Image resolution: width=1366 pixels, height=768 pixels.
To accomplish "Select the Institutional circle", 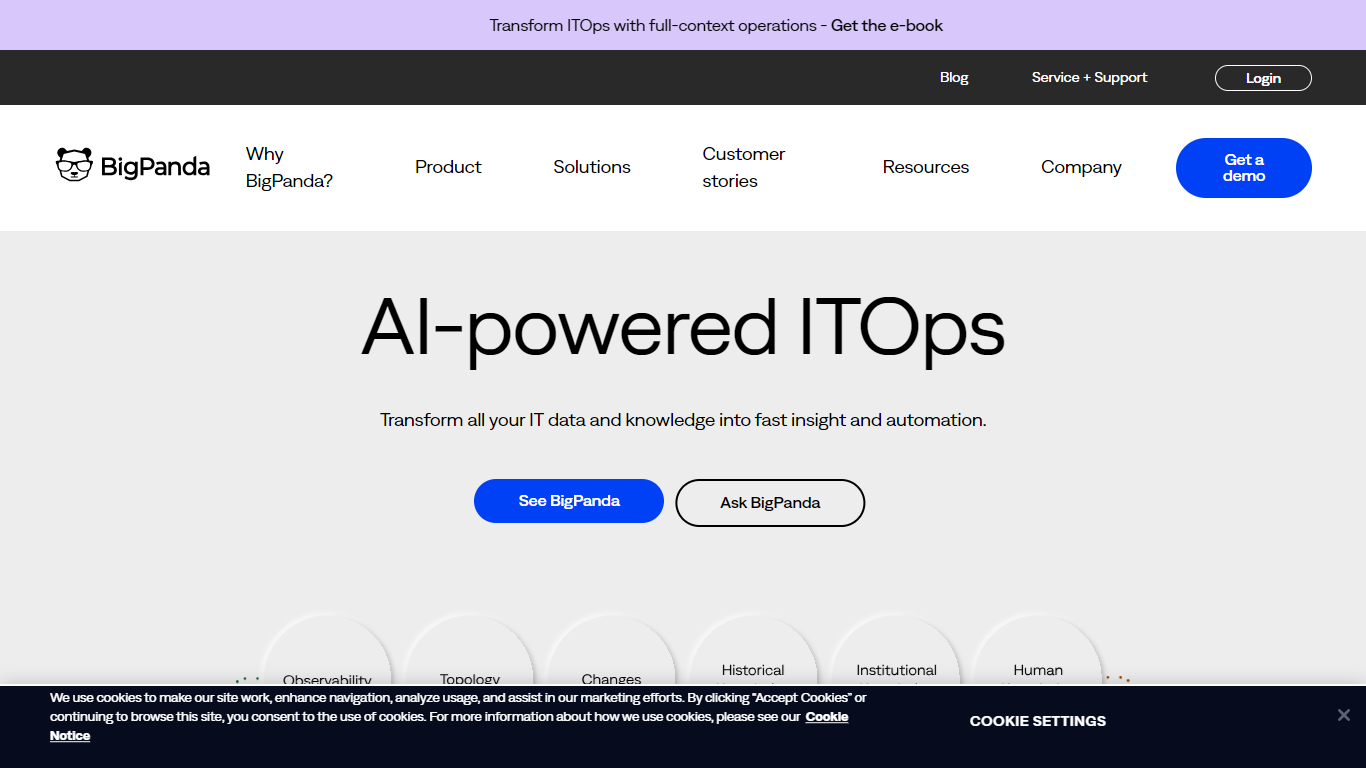I will pyautogui.click(x=896, y=650).
